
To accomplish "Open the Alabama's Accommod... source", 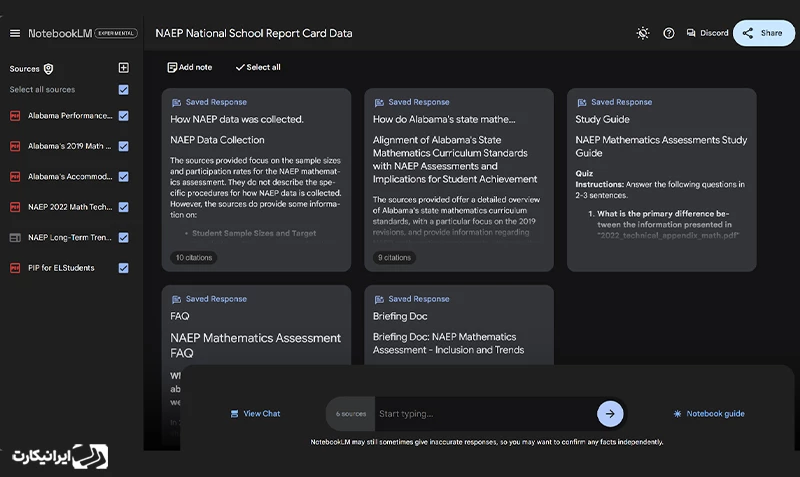I will pos(70,177).
